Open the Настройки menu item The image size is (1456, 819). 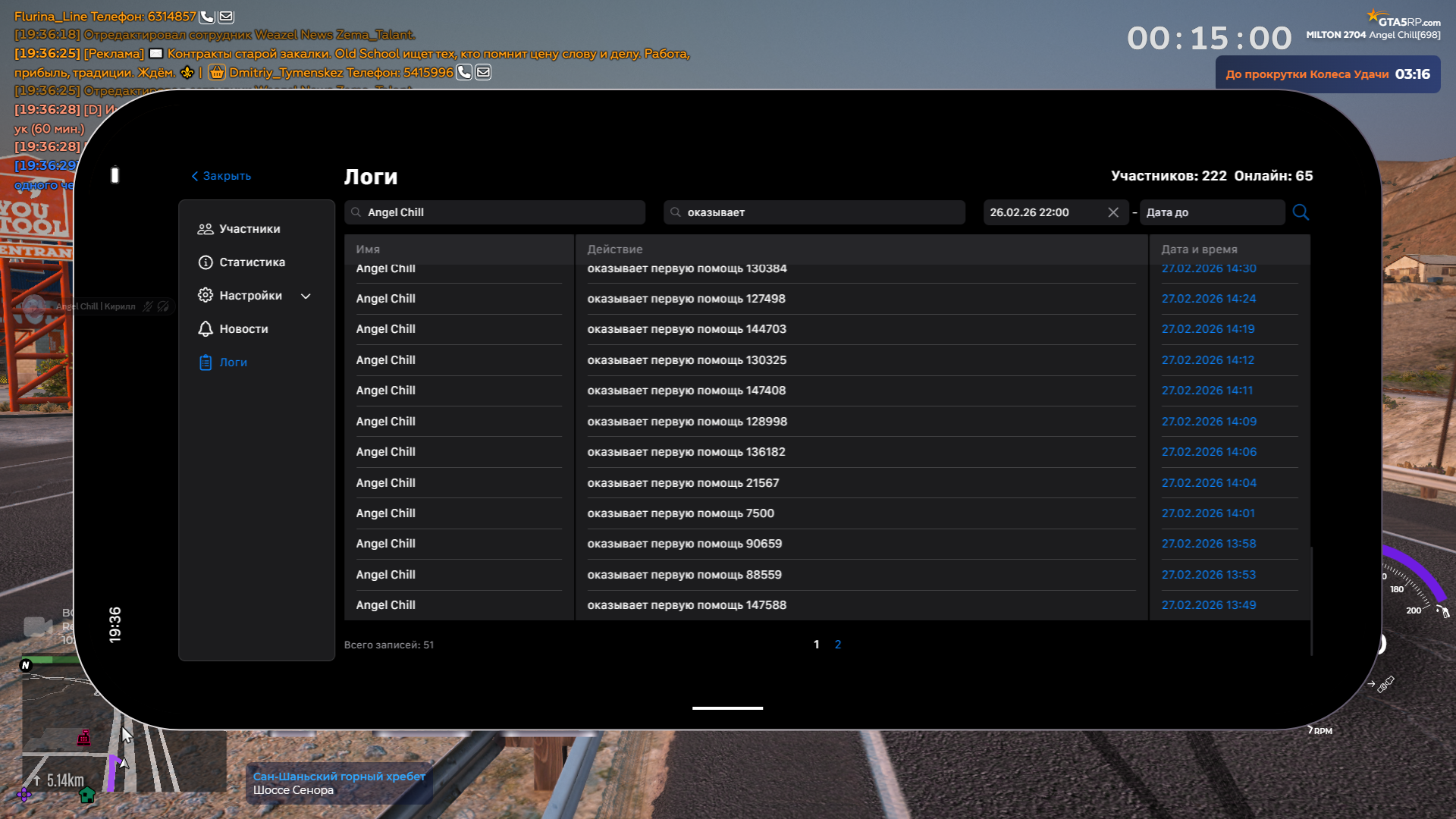tap(250, 296)
